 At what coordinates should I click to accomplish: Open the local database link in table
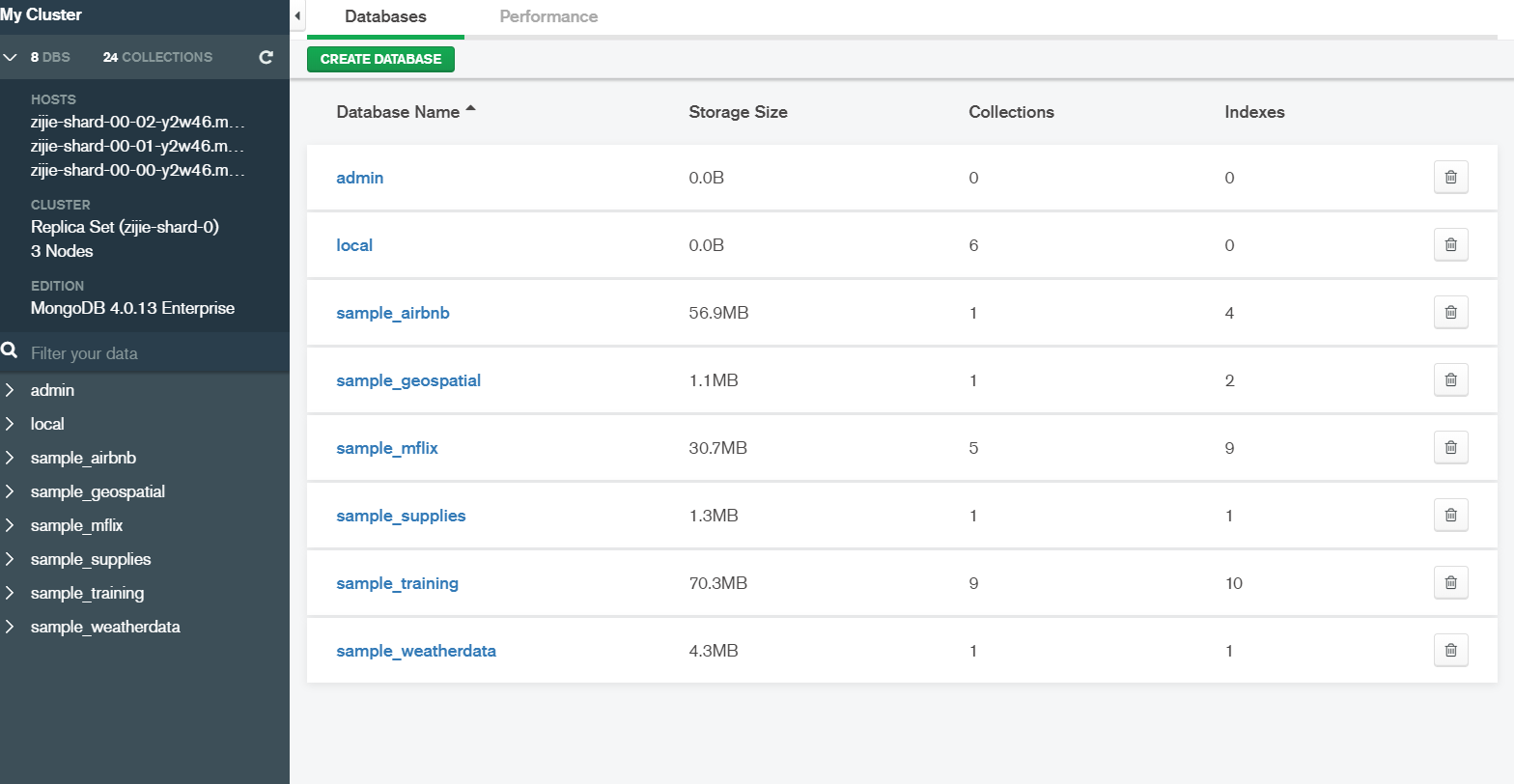coord(354,245)
